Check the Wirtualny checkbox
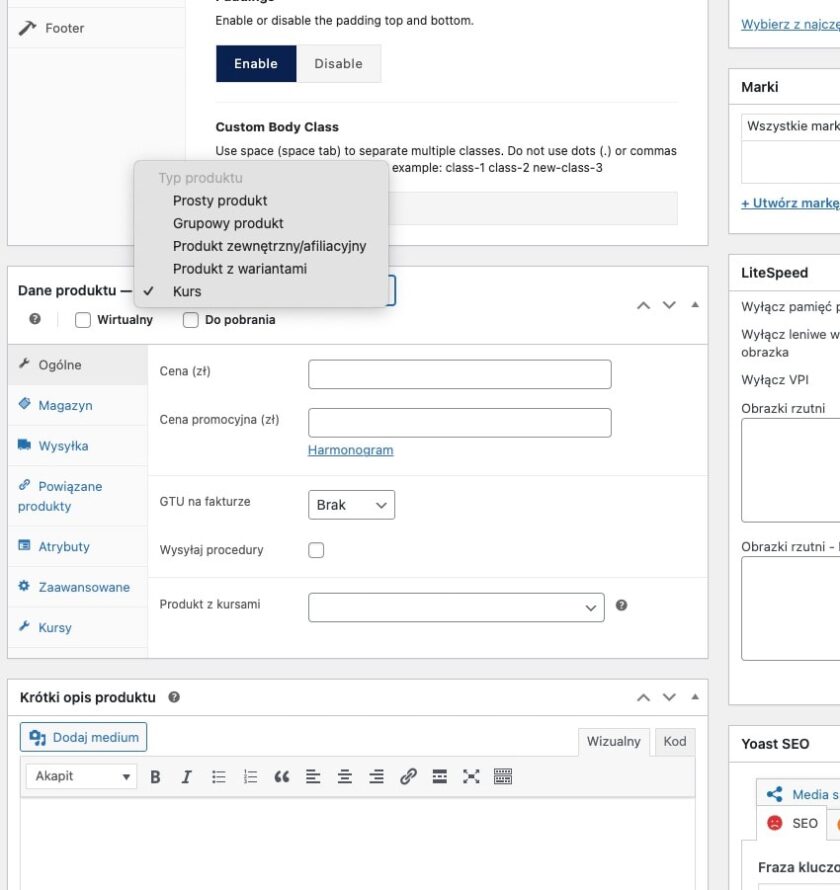 click(84, 319)
